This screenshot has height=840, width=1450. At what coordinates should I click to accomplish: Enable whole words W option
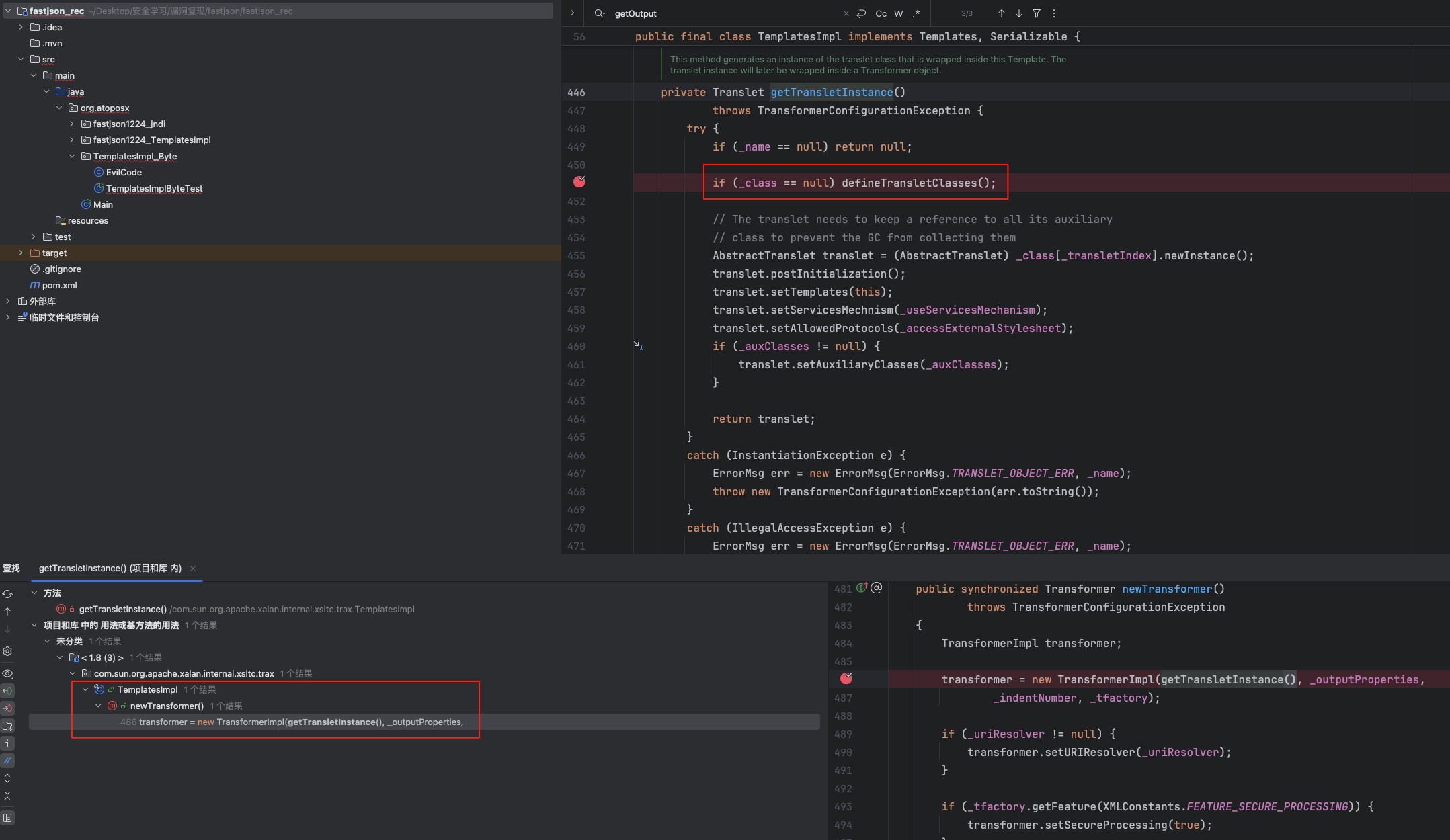899,13
